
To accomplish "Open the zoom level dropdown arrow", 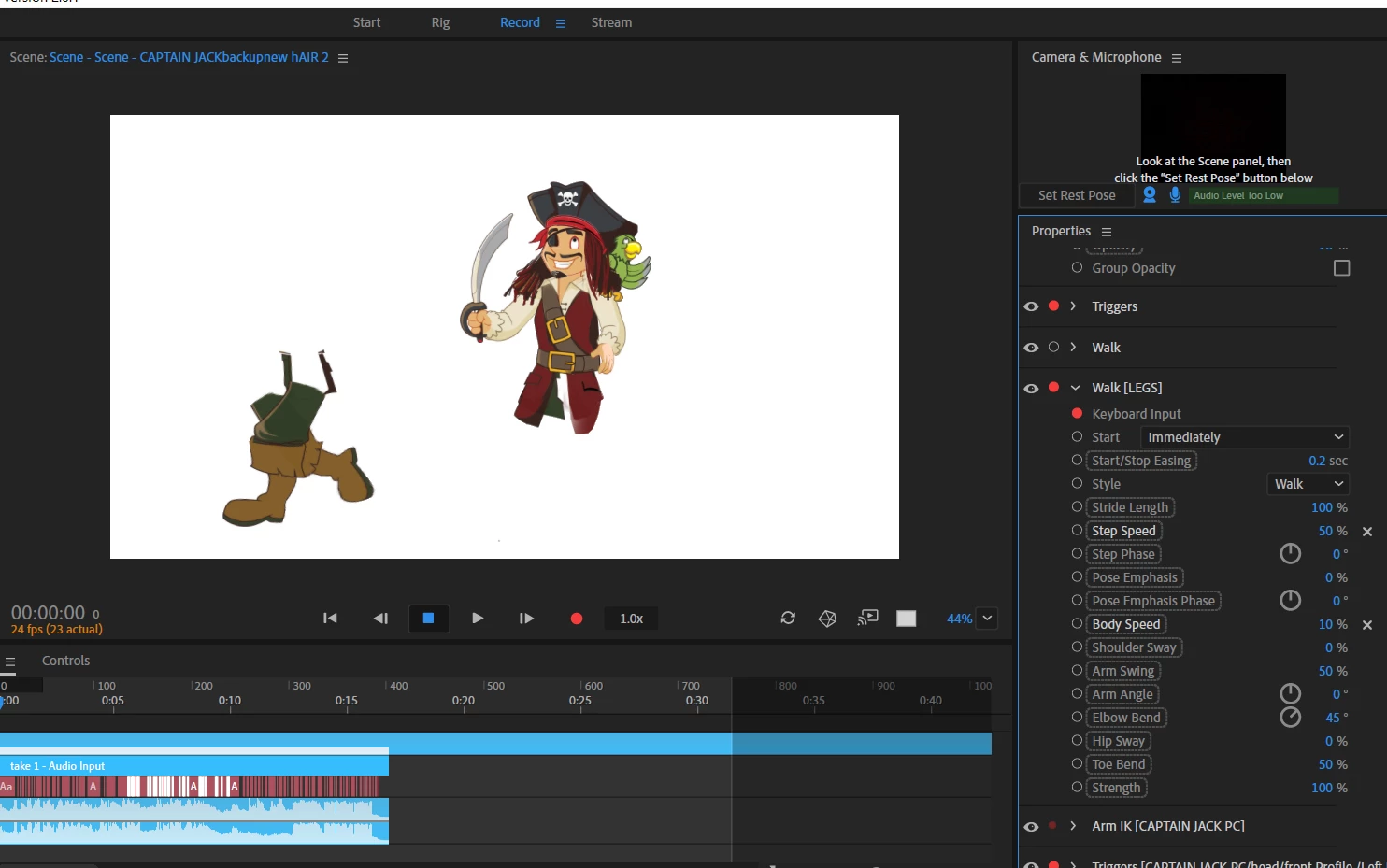I will [987, 618].
